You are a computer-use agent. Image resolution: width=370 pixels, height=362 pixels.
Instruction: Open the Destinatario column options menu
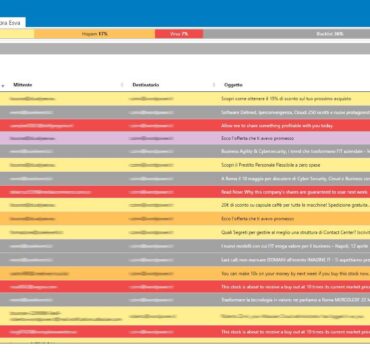[214, 85]
